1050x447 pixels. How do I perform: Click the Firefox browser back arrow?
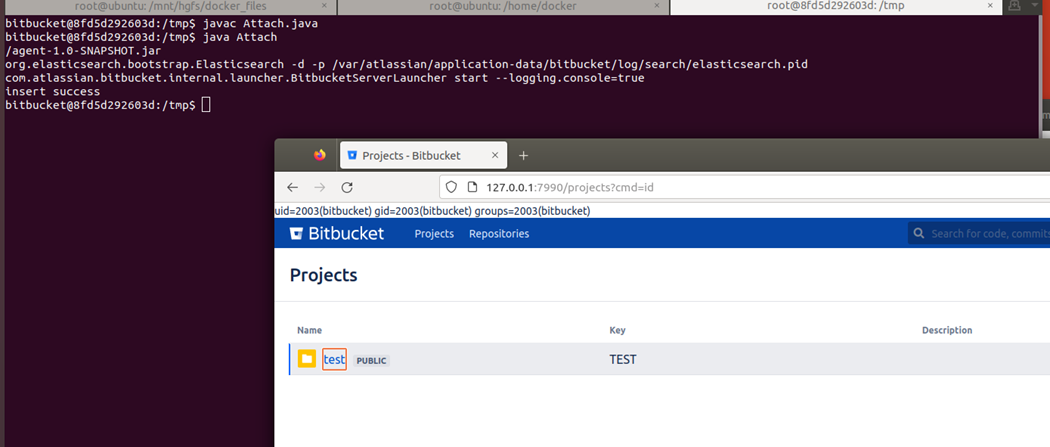293,187
